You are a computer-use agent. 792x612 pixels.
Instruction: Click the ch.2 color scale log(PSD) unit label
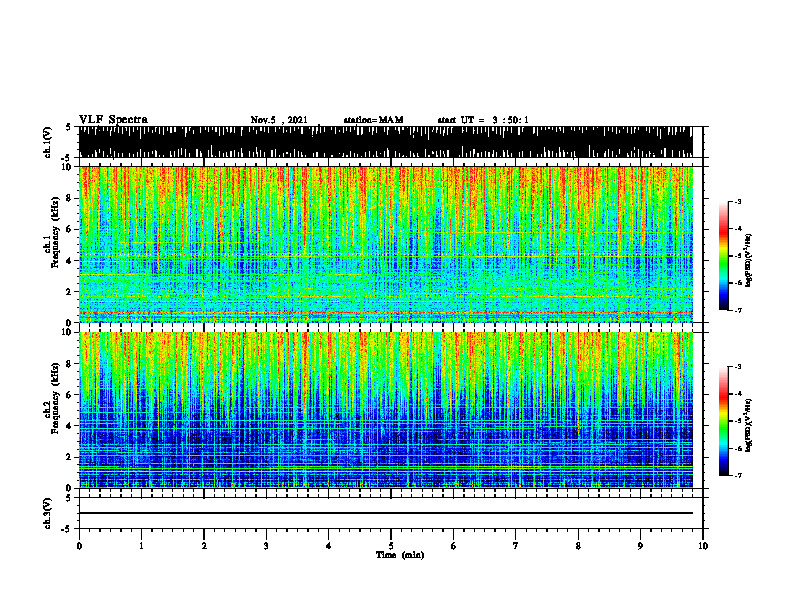(750, 425)
